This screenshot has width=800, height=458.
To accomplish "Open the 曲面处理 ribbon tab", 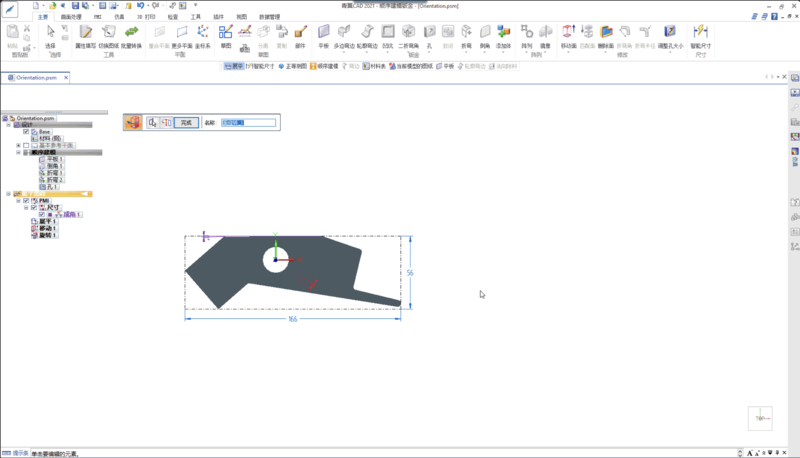I will pyautogui.click(x=72, y=17).
